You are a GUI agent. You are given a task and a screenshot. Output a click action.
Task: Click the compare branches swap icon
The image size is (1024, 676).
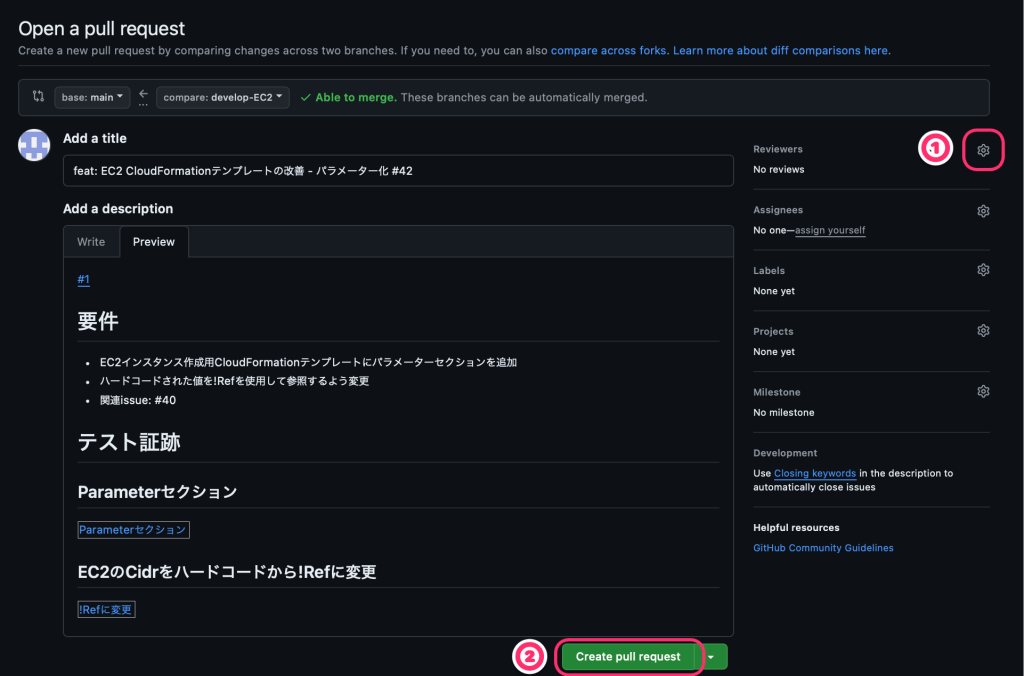pyautogui.click(x=38, y=97)
